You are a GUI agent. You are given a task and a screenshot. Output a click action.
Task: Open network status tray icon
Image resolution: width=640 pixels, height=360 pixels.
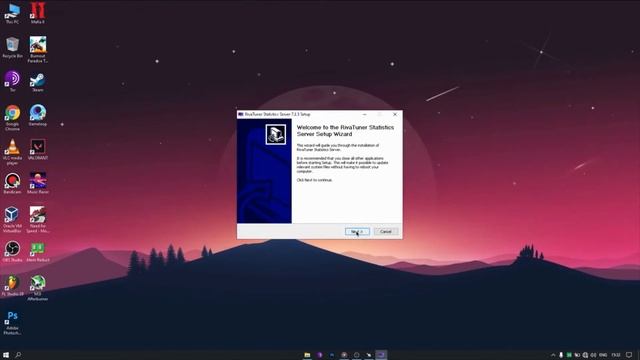(x=585, y=355)
